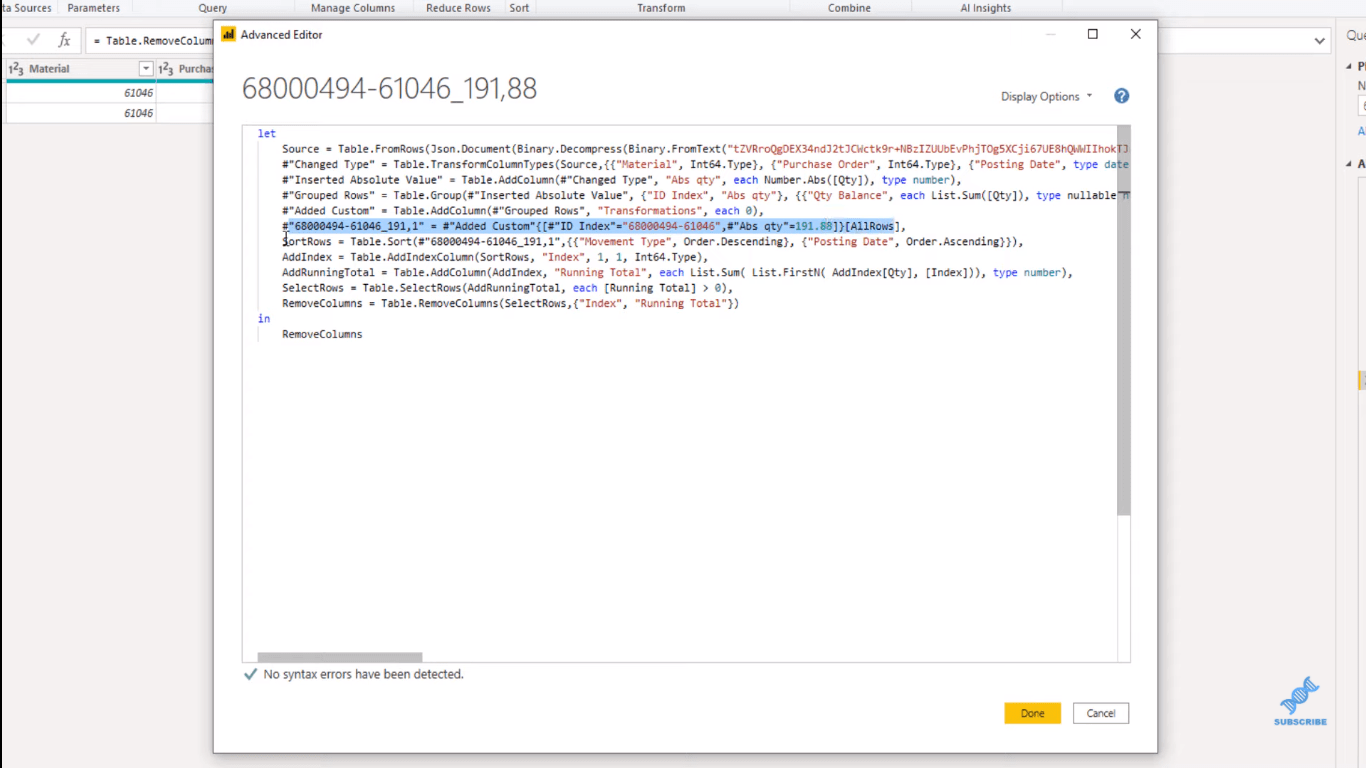The height and width of the screenshot is (768, 1366).
Task: Click the Sort ribbon group label
Action: [519, 8]
